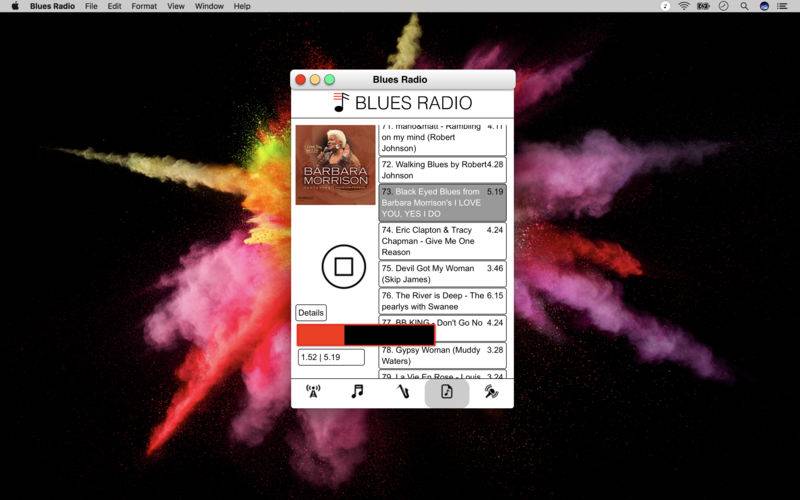Select track 75 Devil Got My Woman
800x500 pixels.
click(442, 274)
